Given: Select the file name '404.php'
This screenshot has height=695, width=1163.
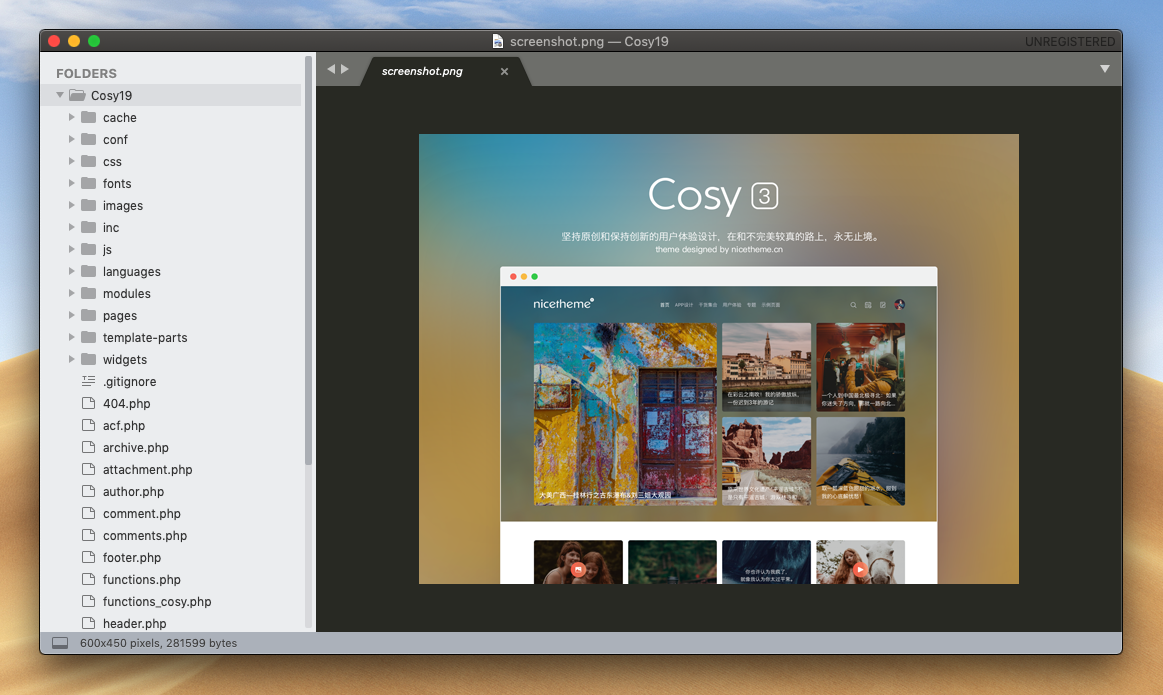Looking at the screenshot, I should tap(126, 404).
